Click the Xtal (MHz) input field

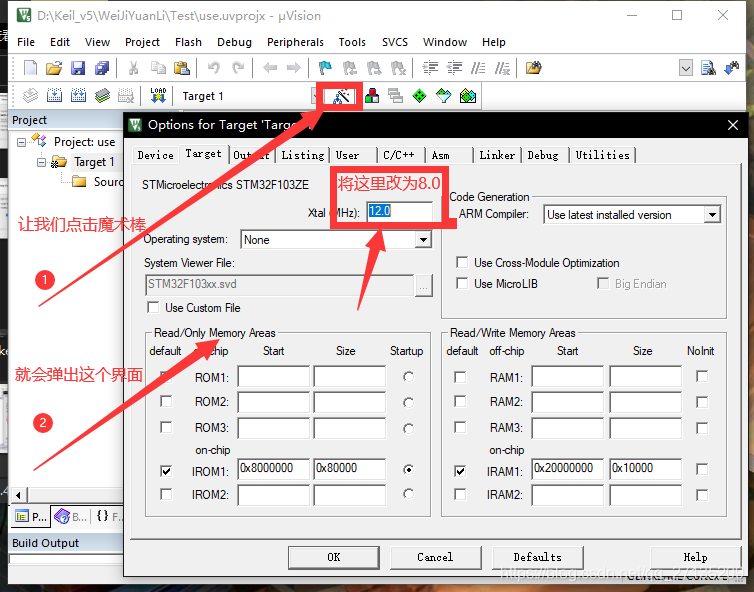(x=400, y=211)
